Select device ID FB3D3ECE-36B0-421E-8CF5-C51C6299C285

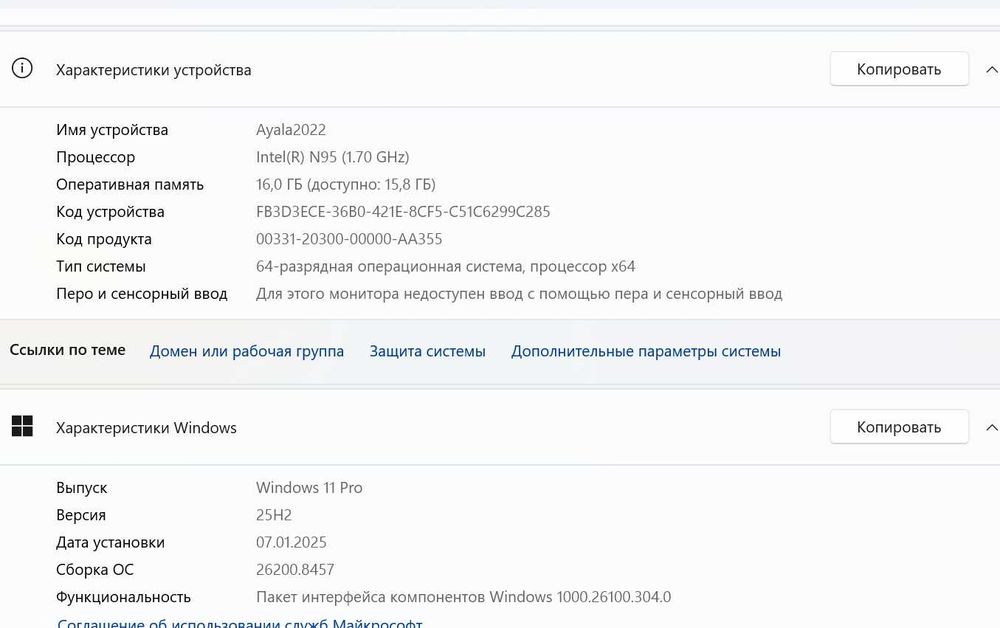click(403, 212)
